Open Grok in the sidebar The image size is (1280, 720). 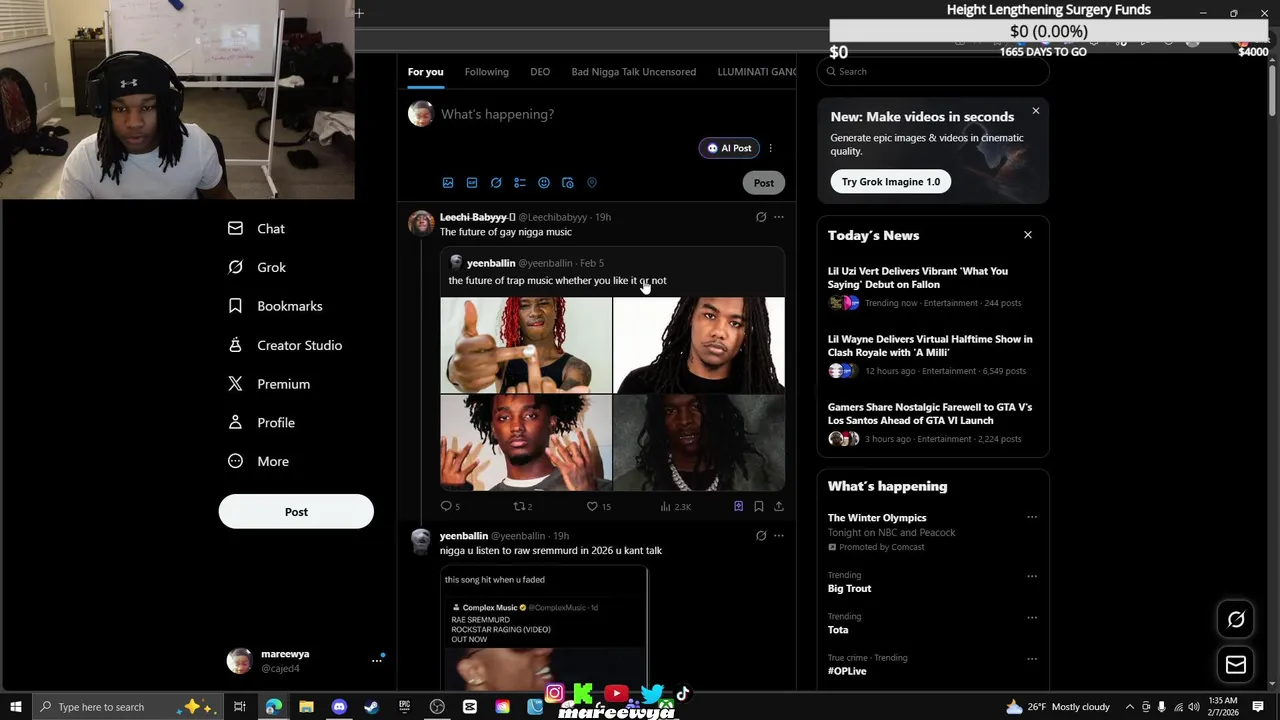pos(256,267)
